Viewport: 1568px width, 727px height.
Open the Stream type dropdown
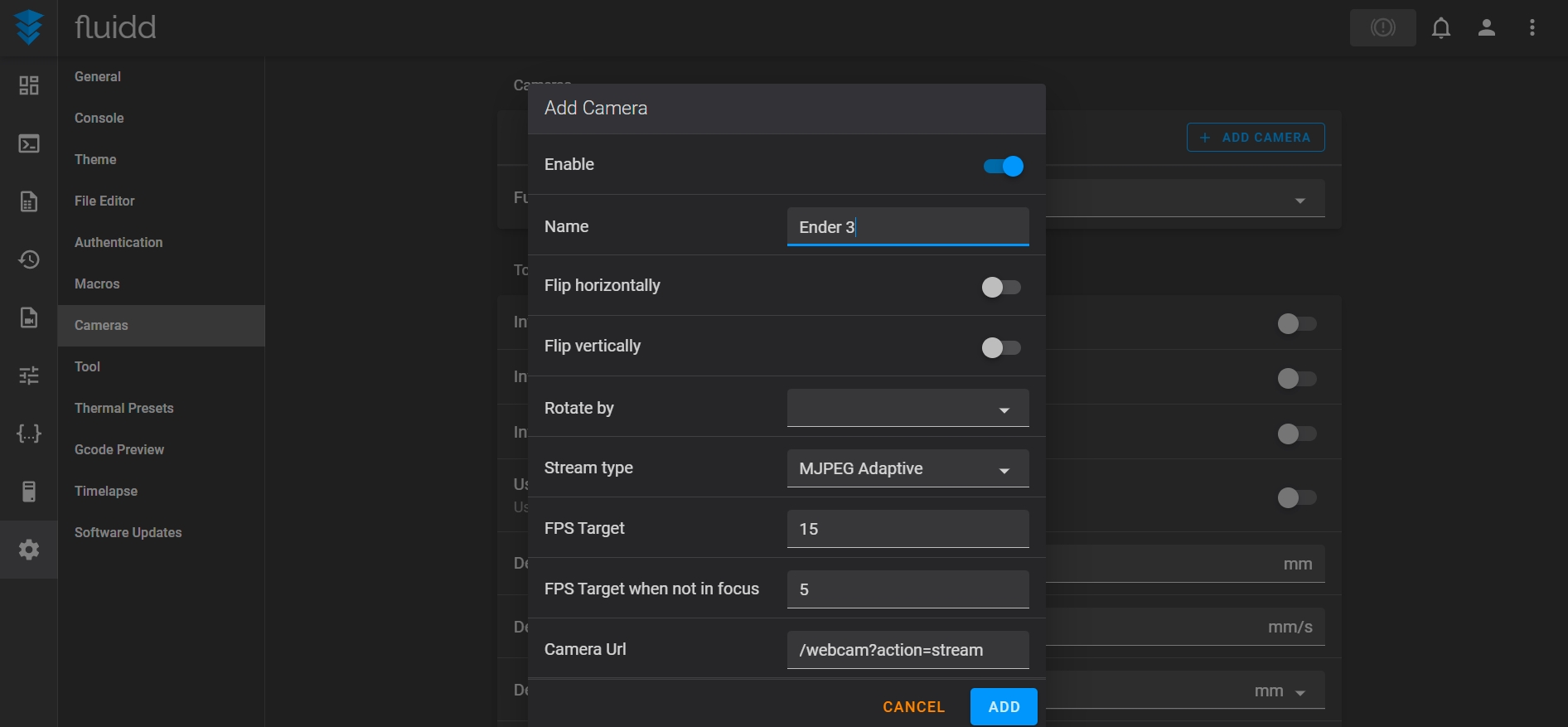point(907,469)
